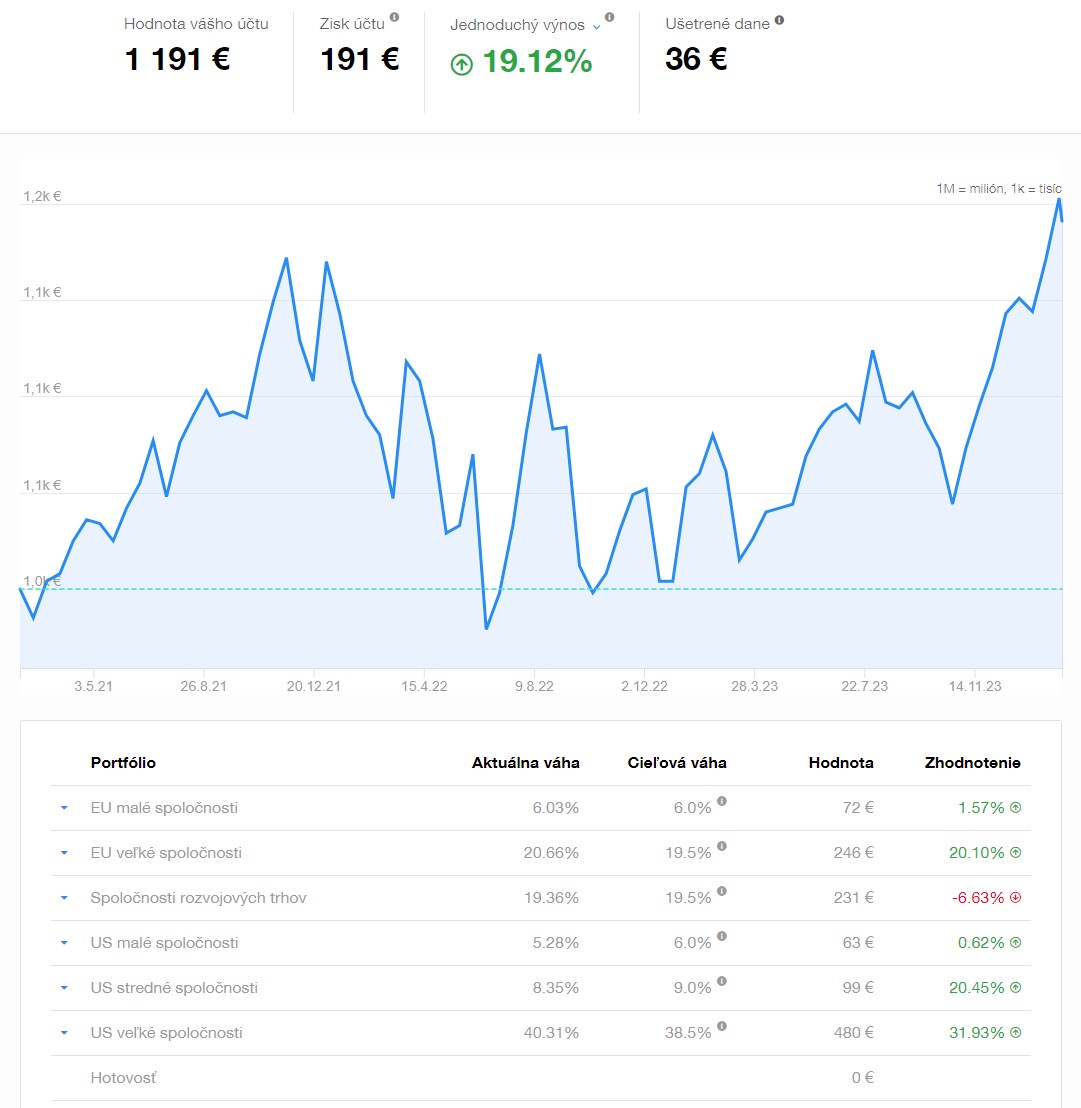
Task: Click info icon for US malé spoločnosti target weight
Action: (x=721, y=936)
